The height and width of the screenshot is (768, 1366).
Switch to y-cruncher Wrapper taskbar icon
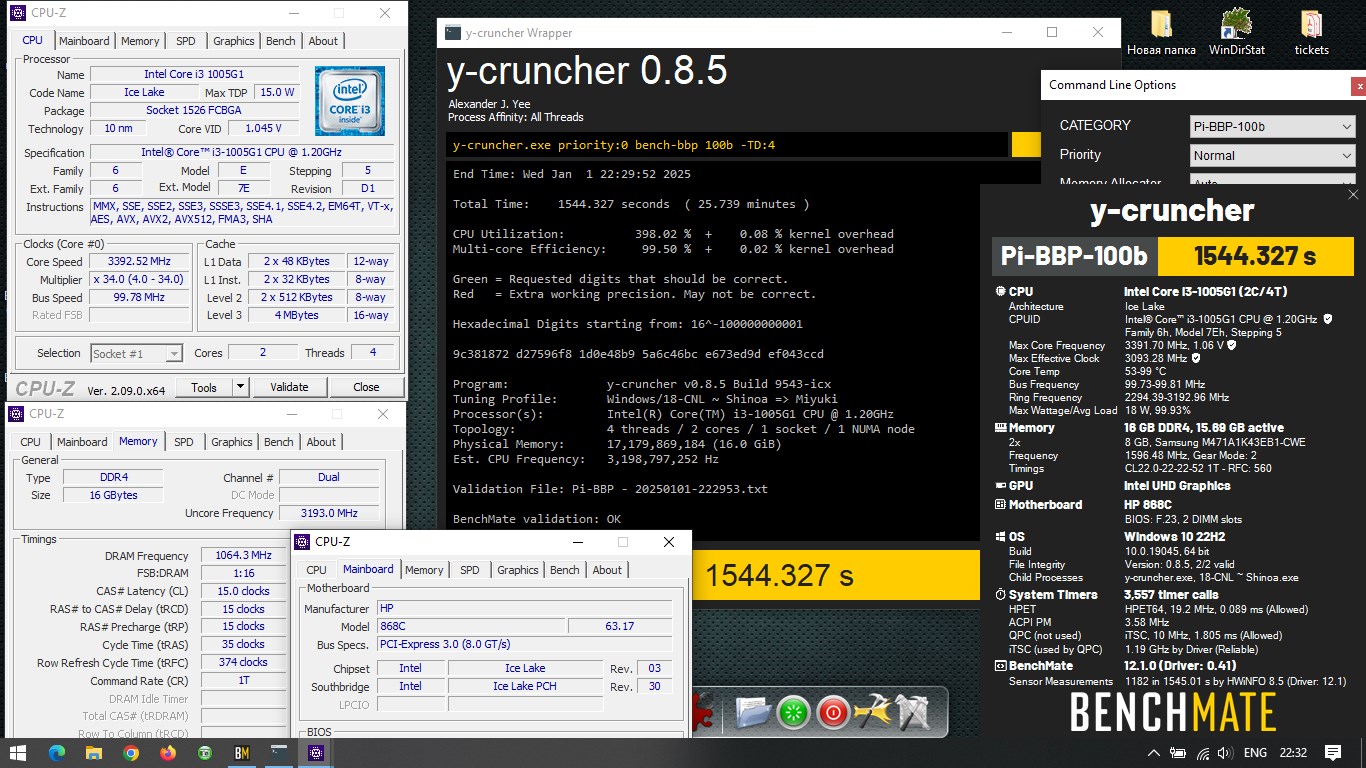pos(279,753)
